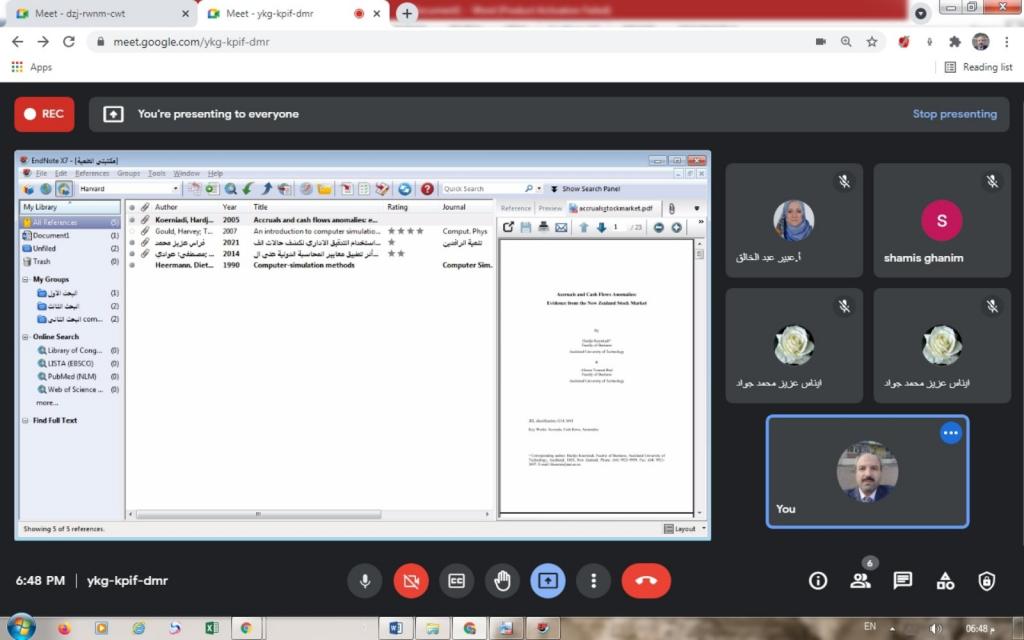Mute the microphone in Meet
The image size is (1024, 640).
tap(365, 580)
